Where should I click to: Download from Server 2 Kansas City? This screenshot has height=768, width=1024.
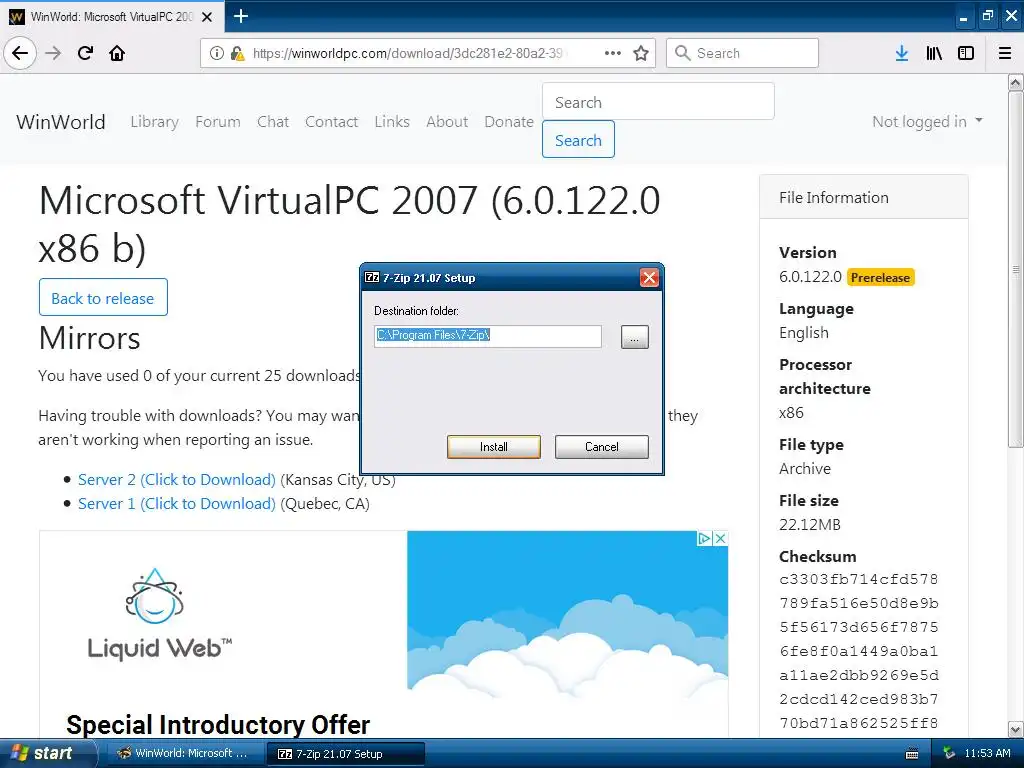176,479
